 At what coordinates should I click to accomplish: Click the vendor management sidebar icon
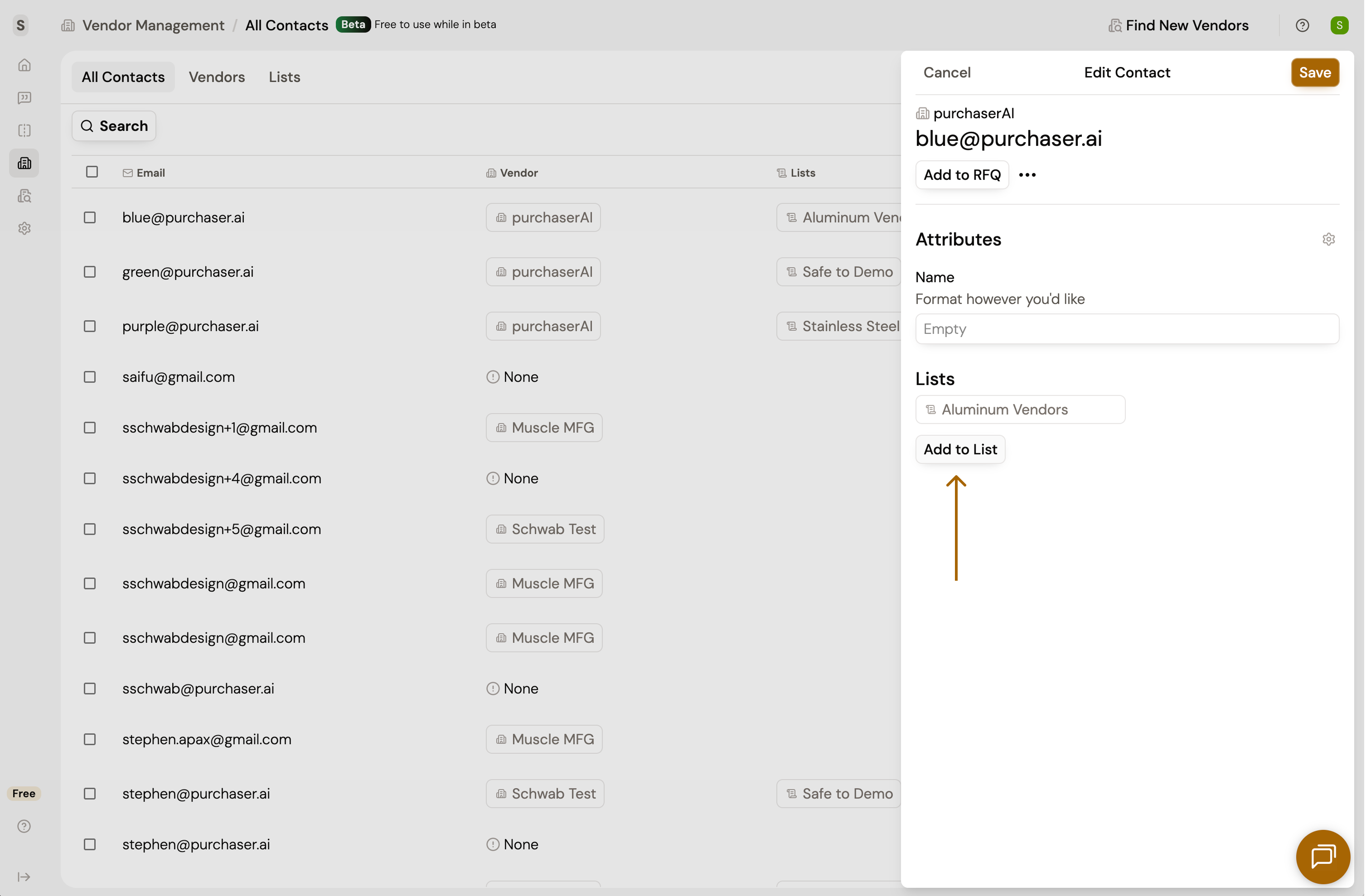coord(24,164)
